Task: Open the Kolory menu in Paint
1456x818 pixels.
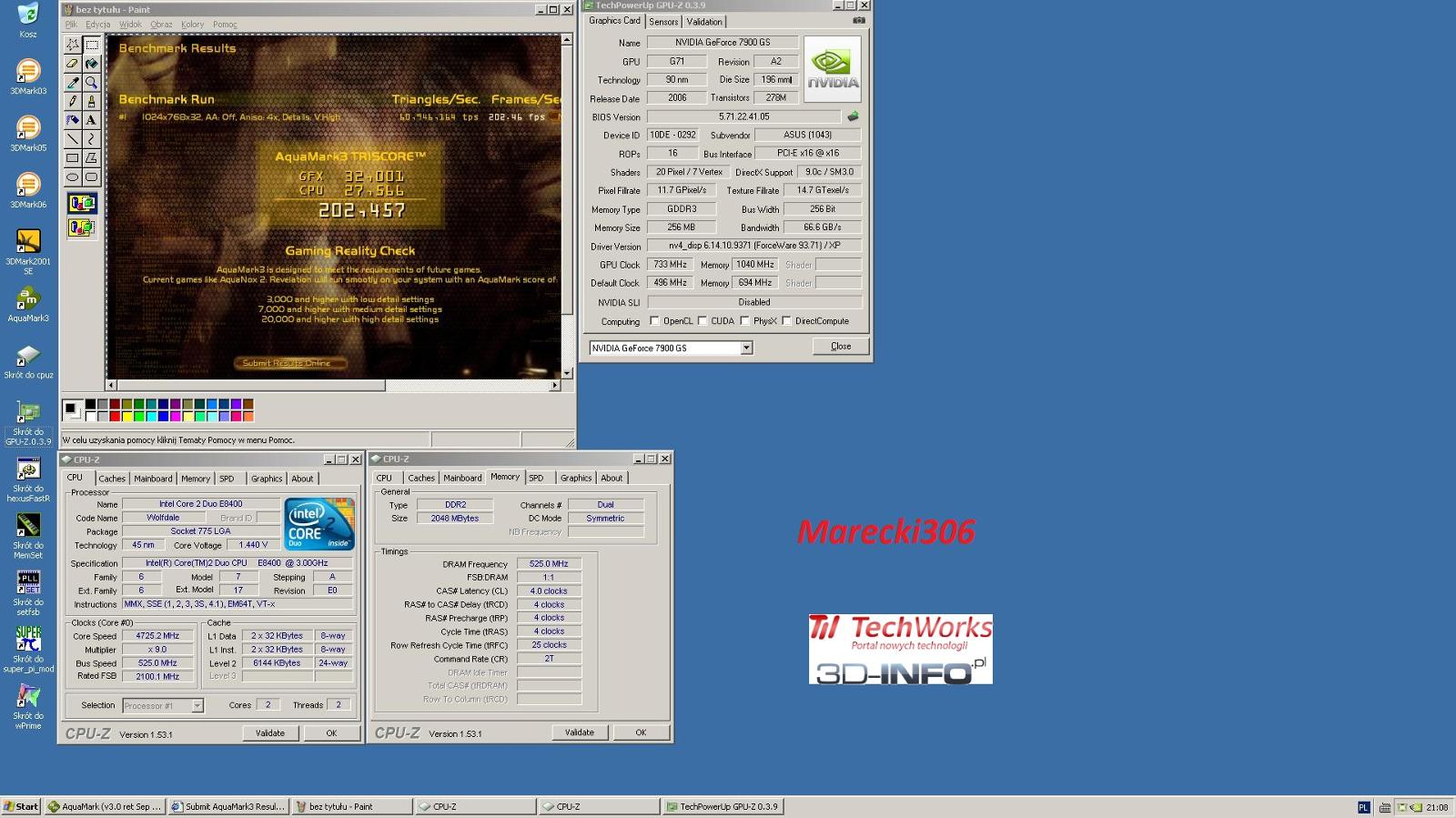Action: [192, 25]
